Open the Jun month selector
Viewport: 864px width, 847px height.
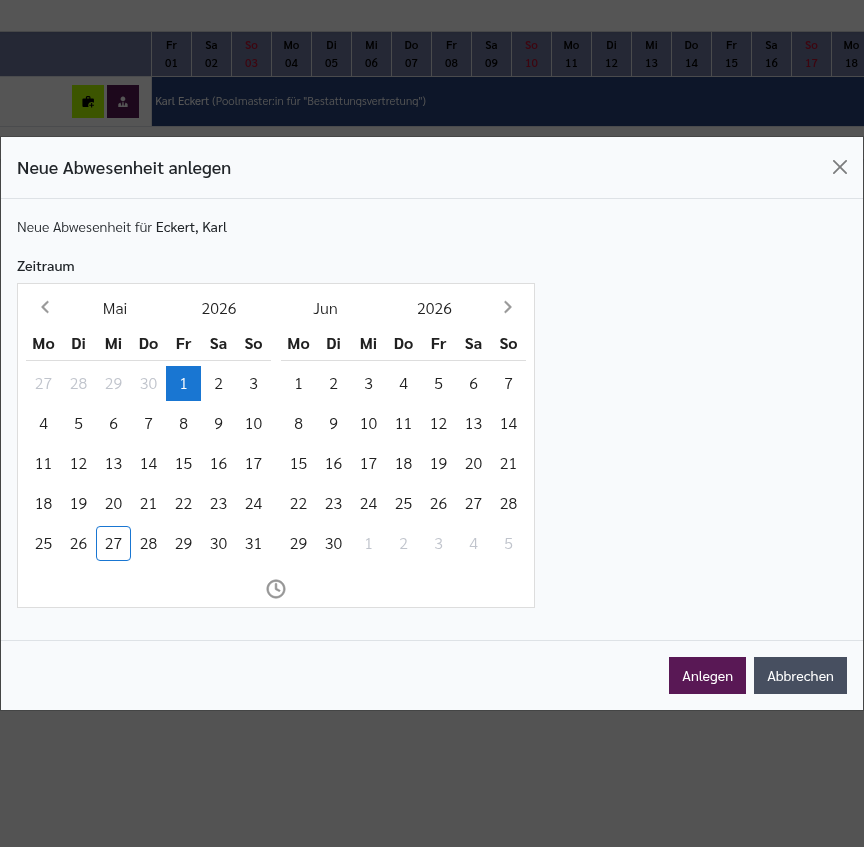(325, 309)
